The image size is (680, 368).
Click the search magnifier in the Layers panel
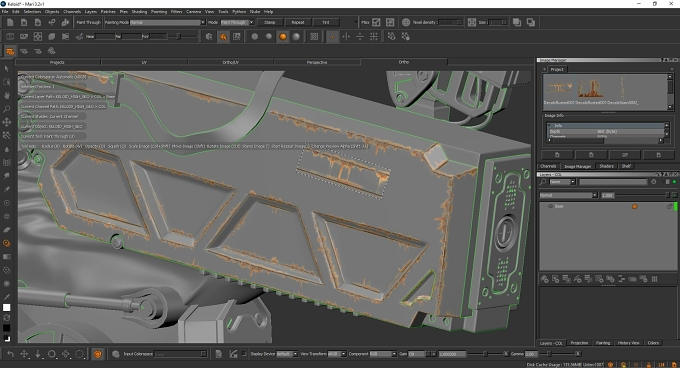coord(543,182)
